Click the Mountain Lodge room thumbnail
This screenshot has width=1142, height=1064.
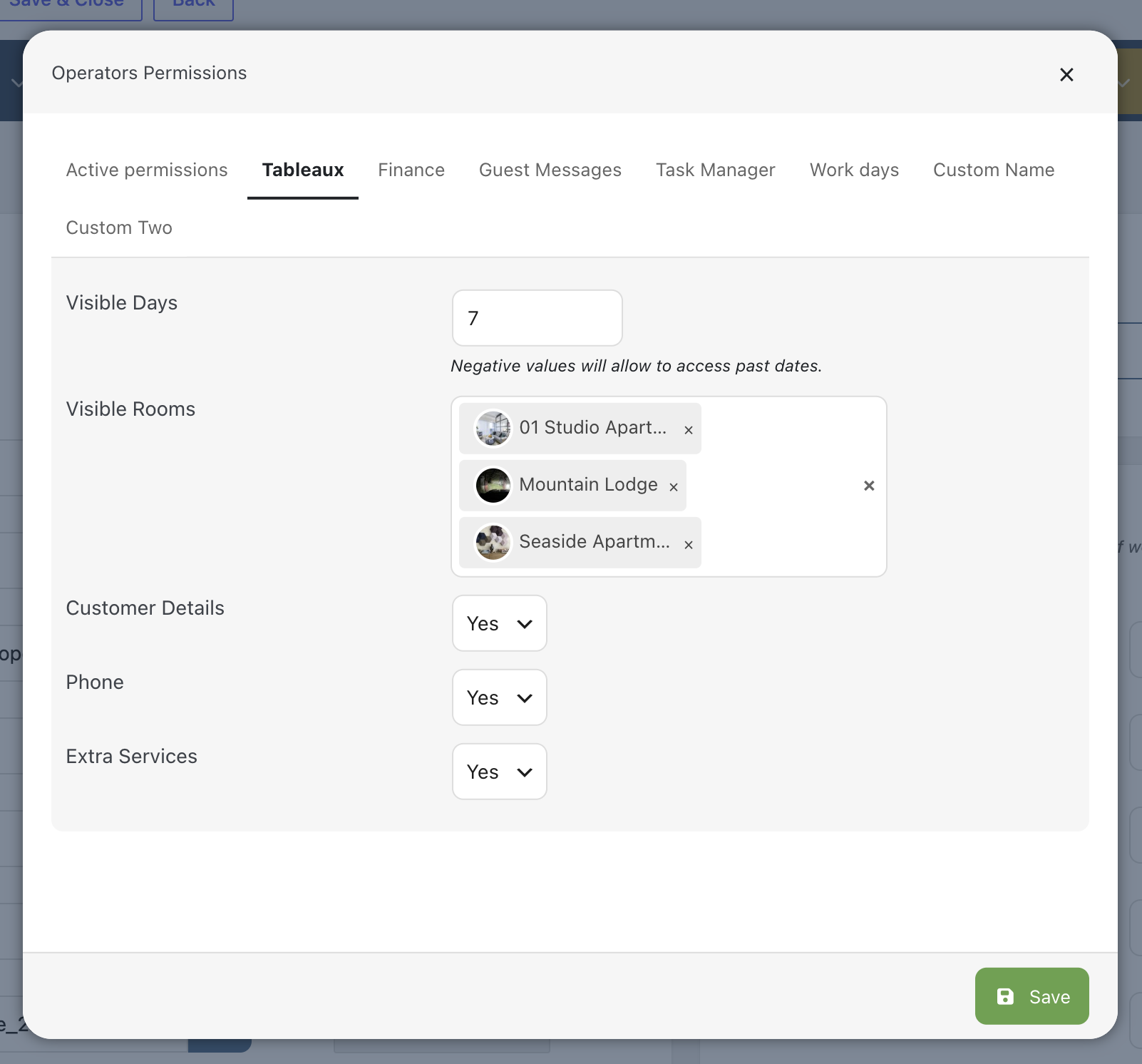493,486
